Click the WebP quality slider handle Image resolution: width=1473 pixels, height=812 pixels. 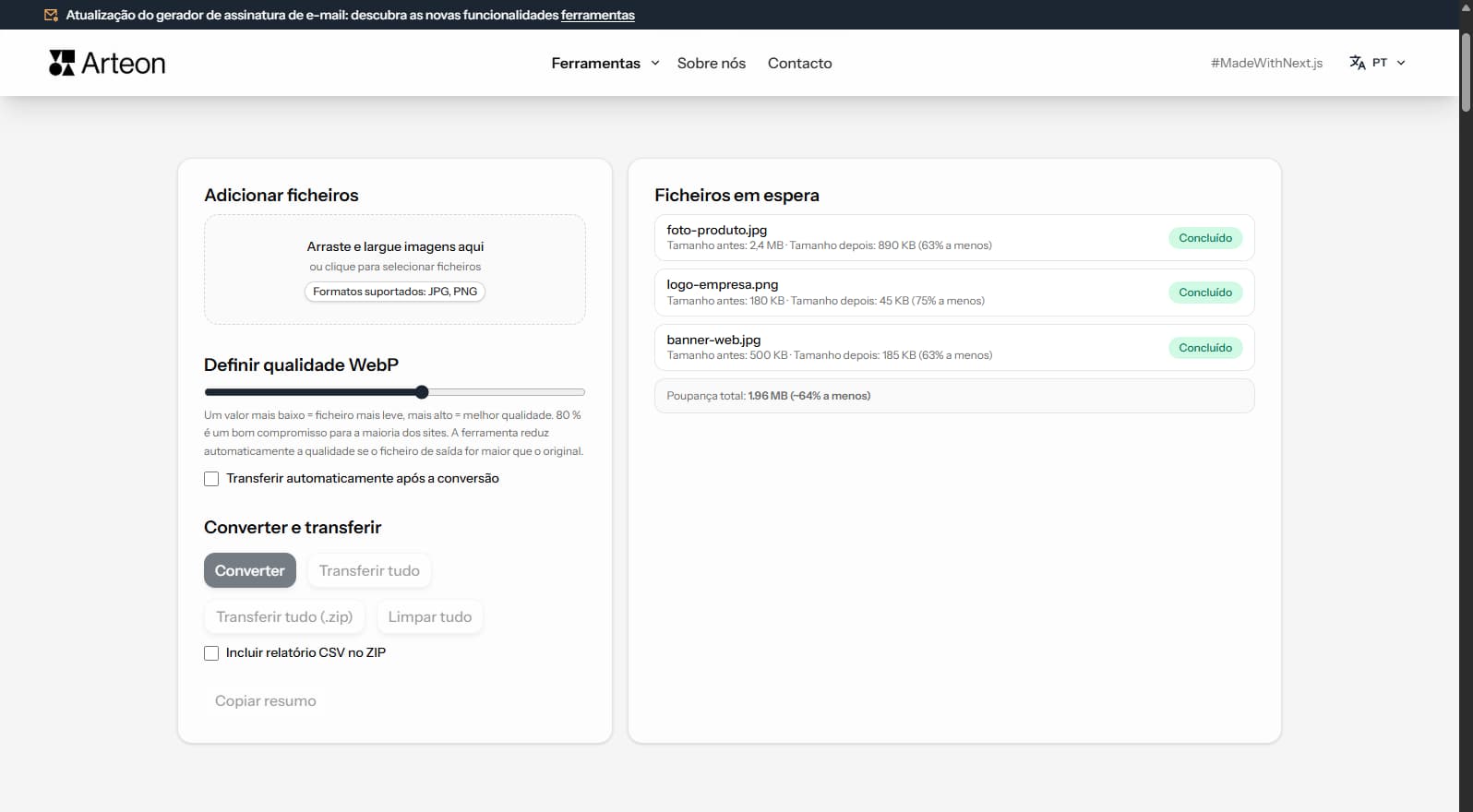click(x=422, y=392)
